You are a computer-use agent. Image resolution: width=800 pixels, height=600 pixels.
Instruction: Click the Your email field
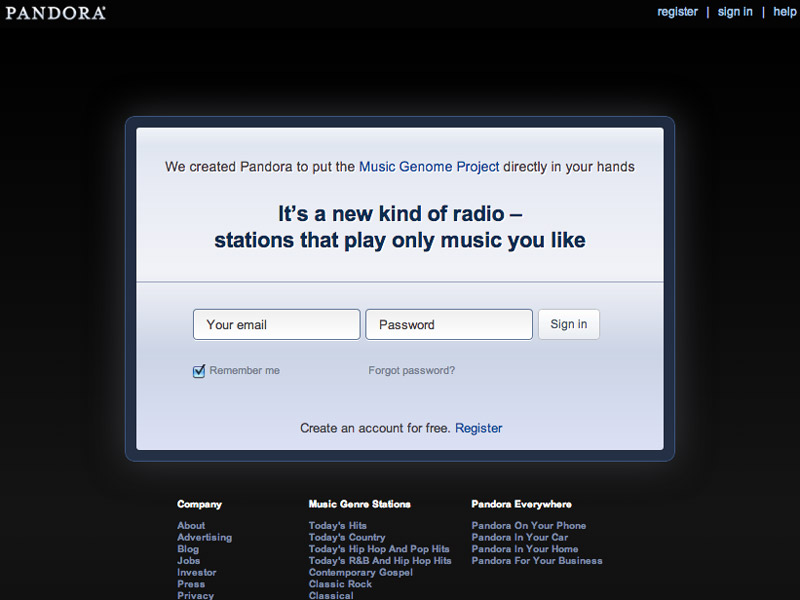277,324
